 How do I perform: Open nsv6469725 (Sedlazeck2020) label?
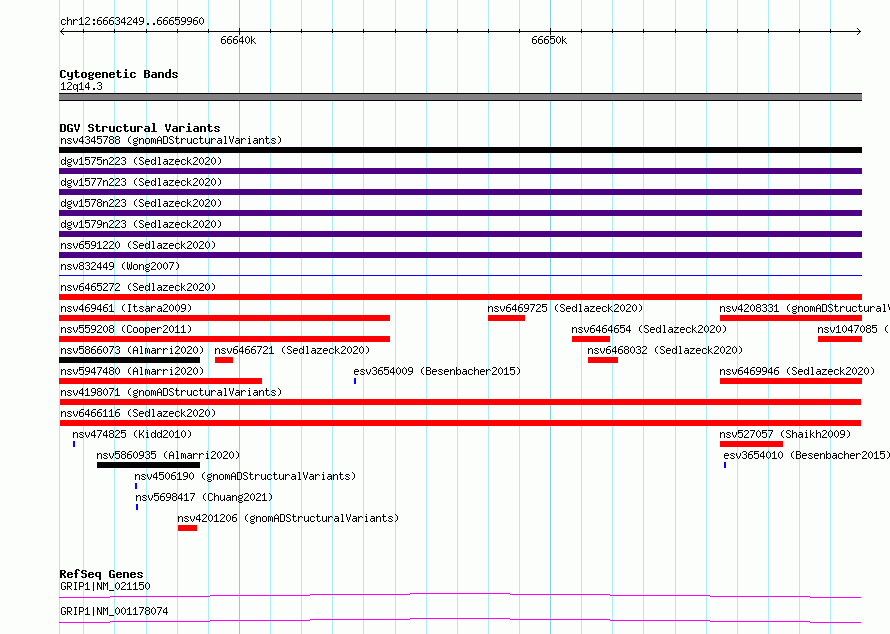565,308
